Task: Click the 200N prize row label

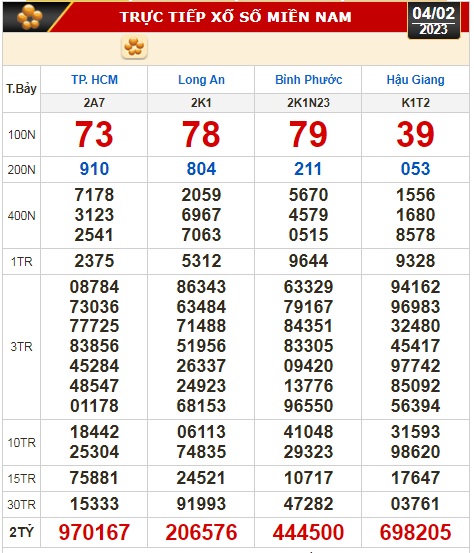Action: (x=22, y=170)
